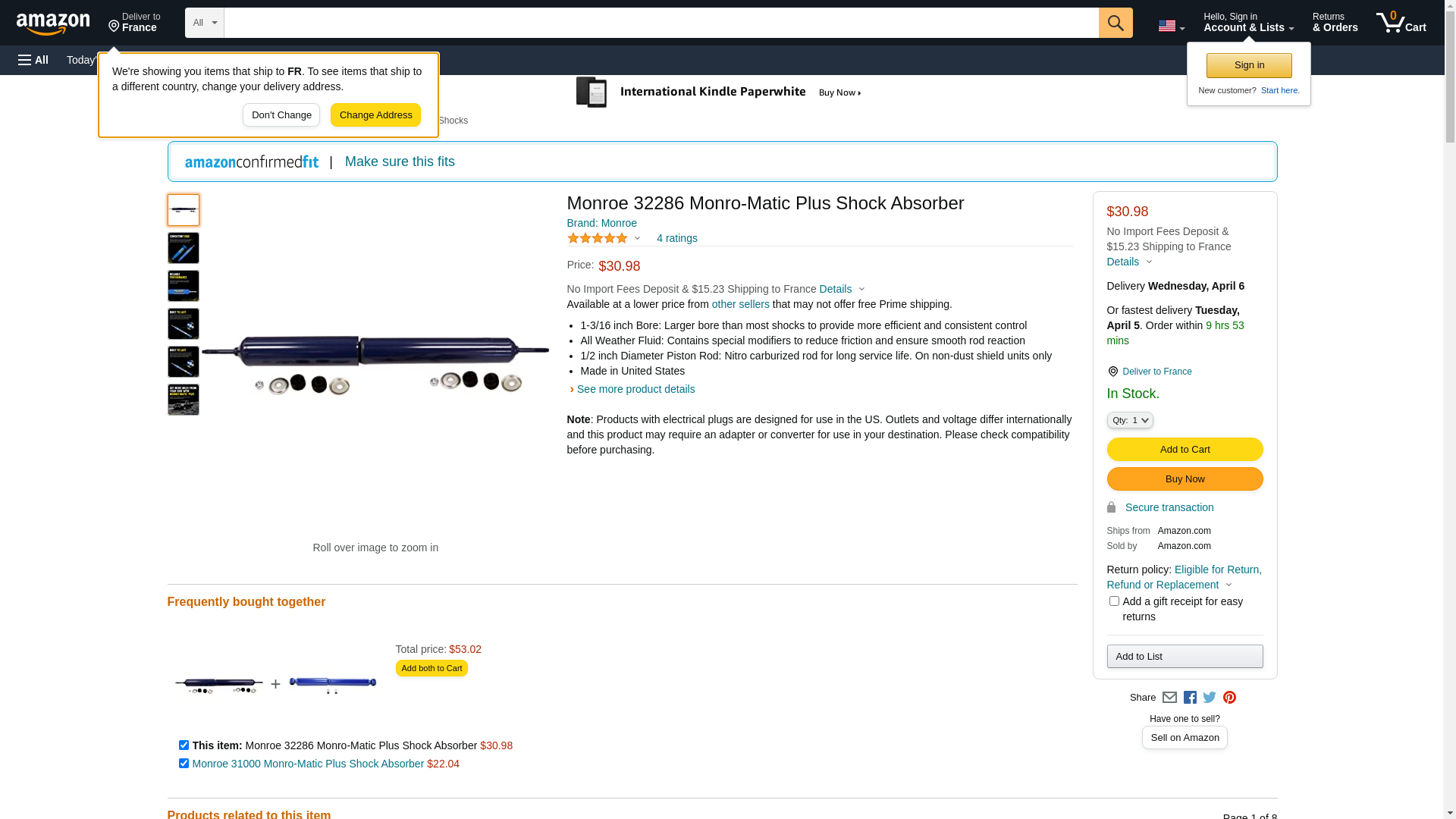Expand the star ratings breakdown popover
1456x819 pixels.
tap(604, 238)
